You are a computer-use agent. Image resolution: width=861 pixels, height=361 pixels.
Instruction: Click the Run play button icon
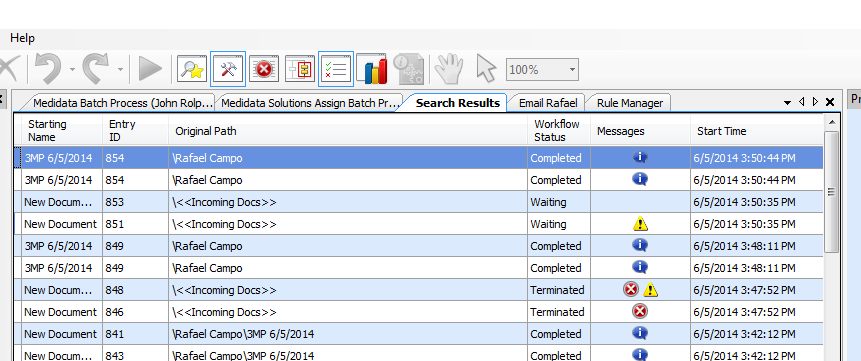[x=150, y=69]
